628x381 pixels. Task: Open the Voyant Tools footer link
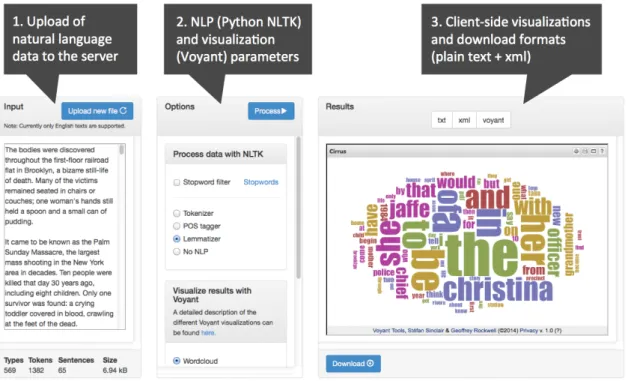point(389,331)
